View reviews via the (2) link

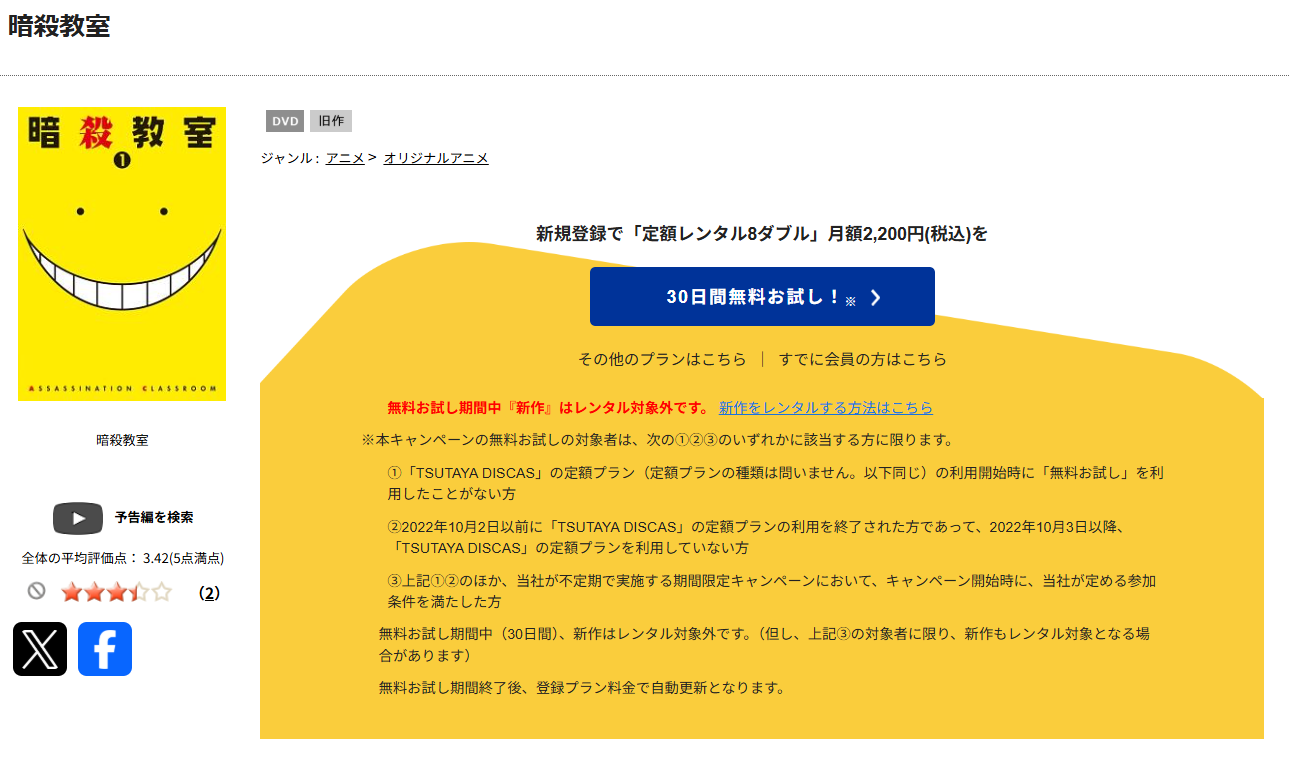coord(209,591)
